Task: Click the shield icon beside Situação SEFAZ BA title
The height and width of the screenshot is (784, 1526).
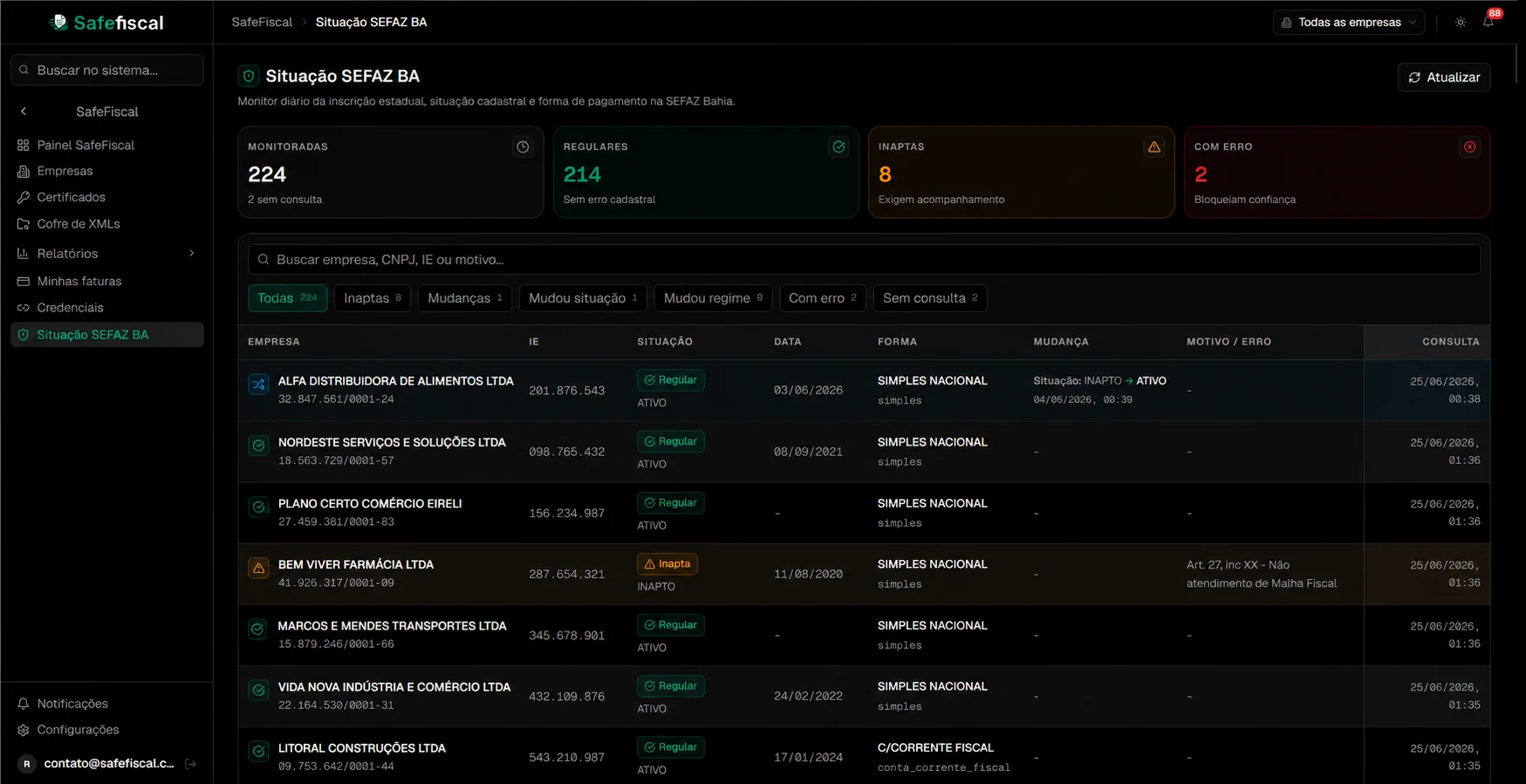Action: (x=249, y=77)
